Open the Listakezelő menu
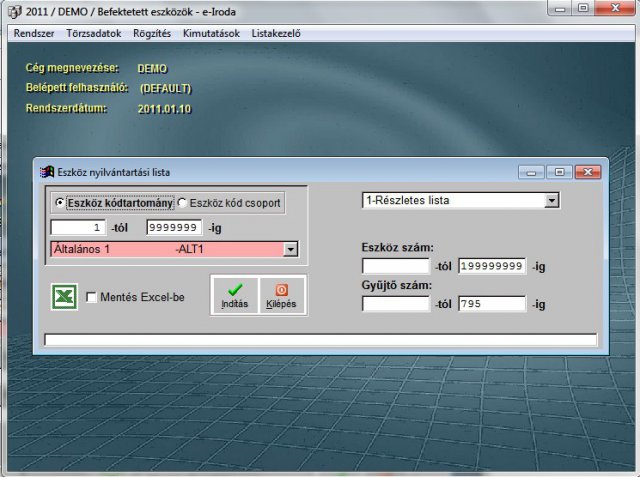 point(276,33)
